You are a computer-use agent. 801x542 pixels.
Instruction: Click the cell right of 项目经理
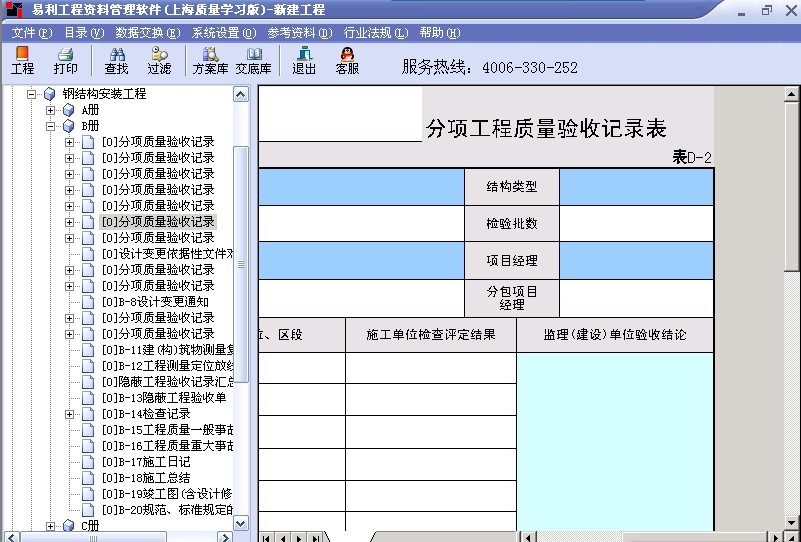[636, 261]
